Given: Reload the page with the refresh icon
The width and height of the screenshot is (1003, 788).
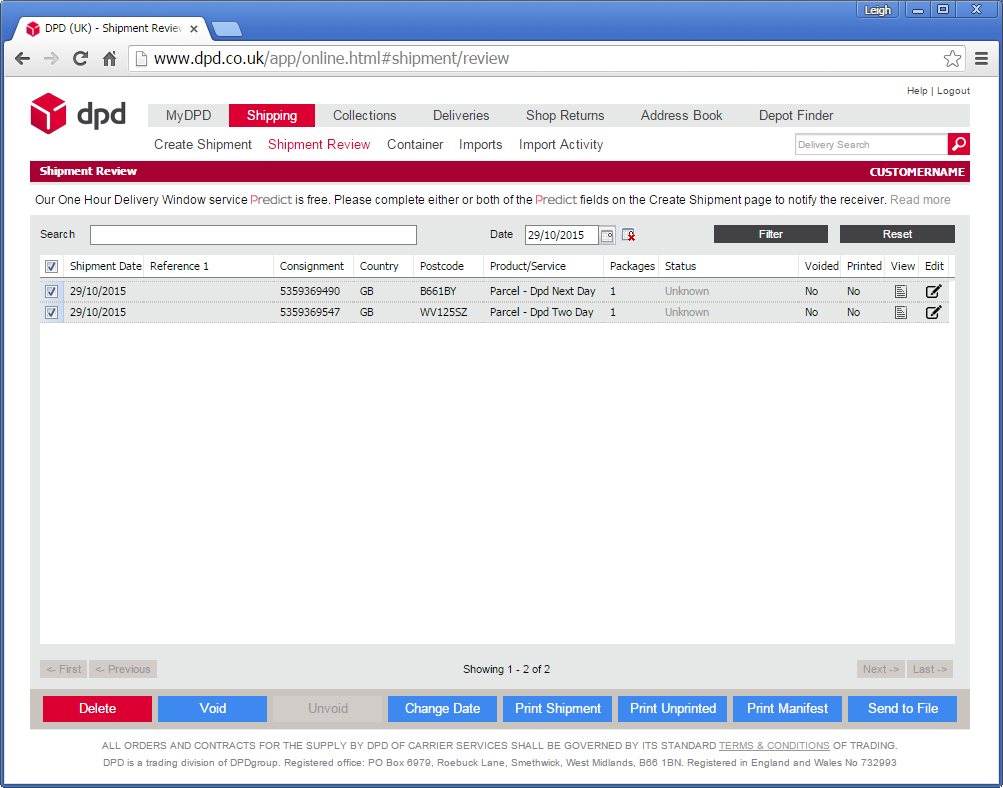Looking at the screenshot, I should (80, 59).
